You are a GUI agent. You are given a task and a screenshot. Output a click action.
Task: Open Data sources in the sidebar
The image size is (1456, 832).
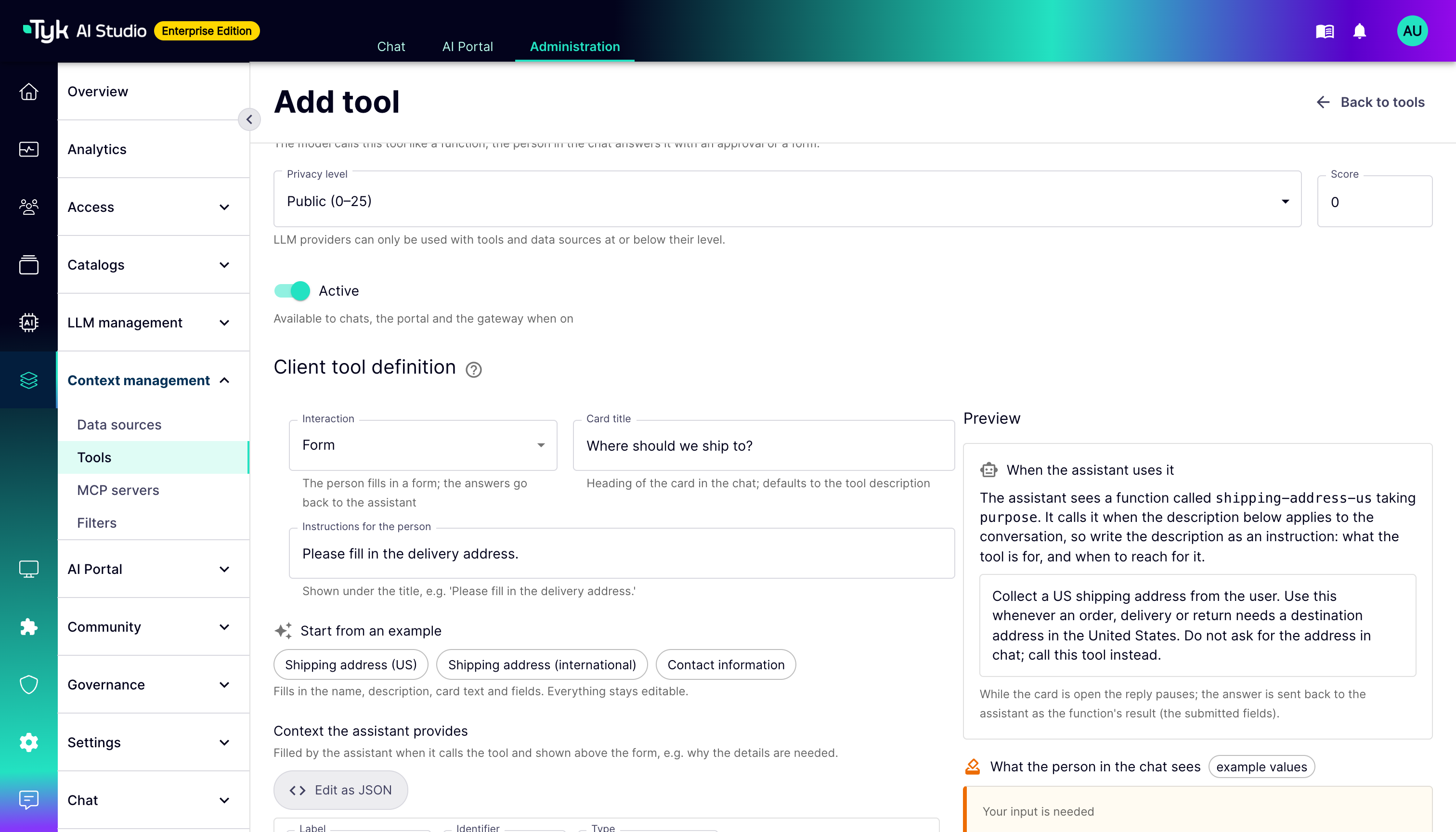tap(153, 425)
